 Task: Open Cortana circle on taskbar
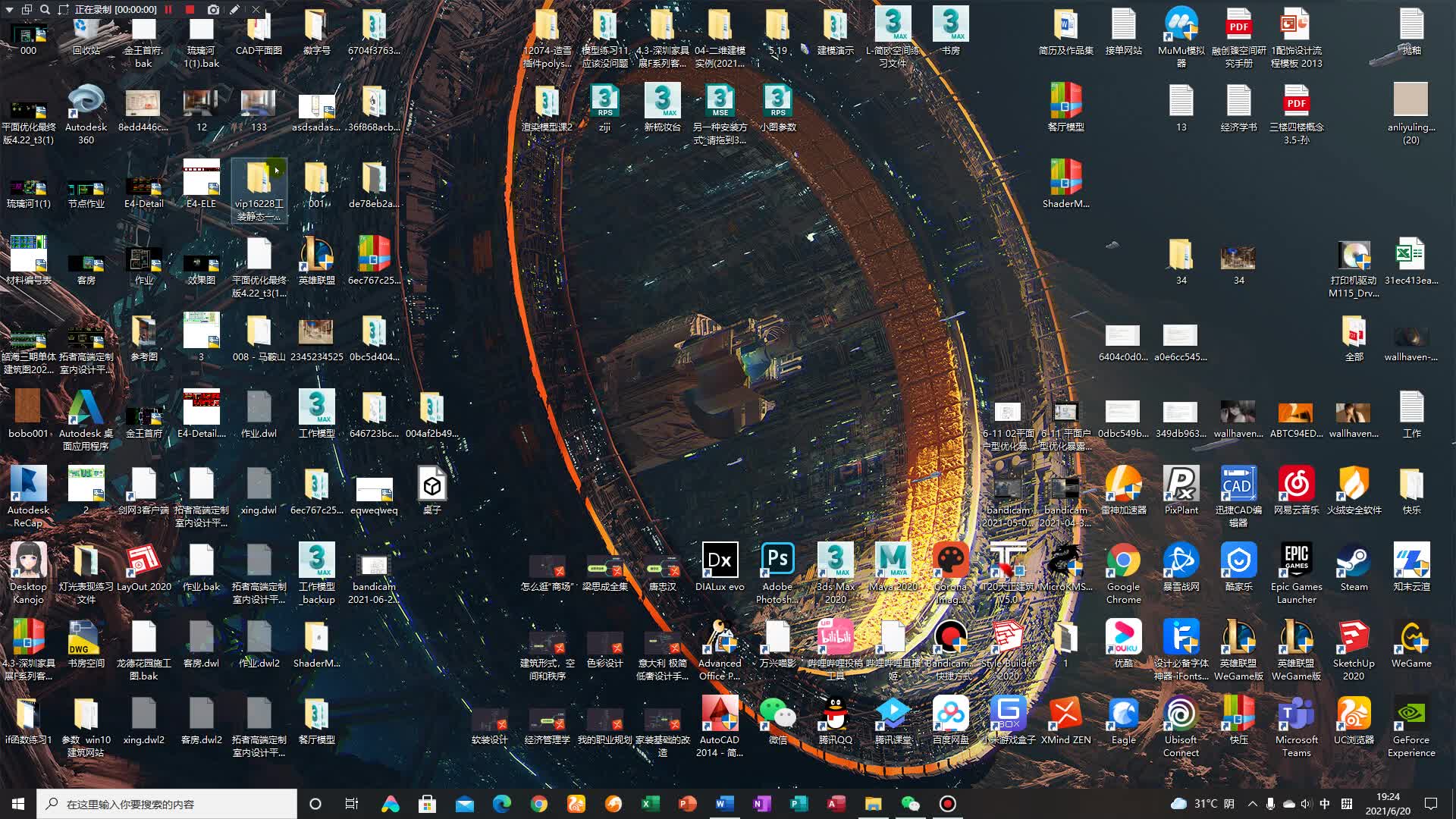click(315, 804)
